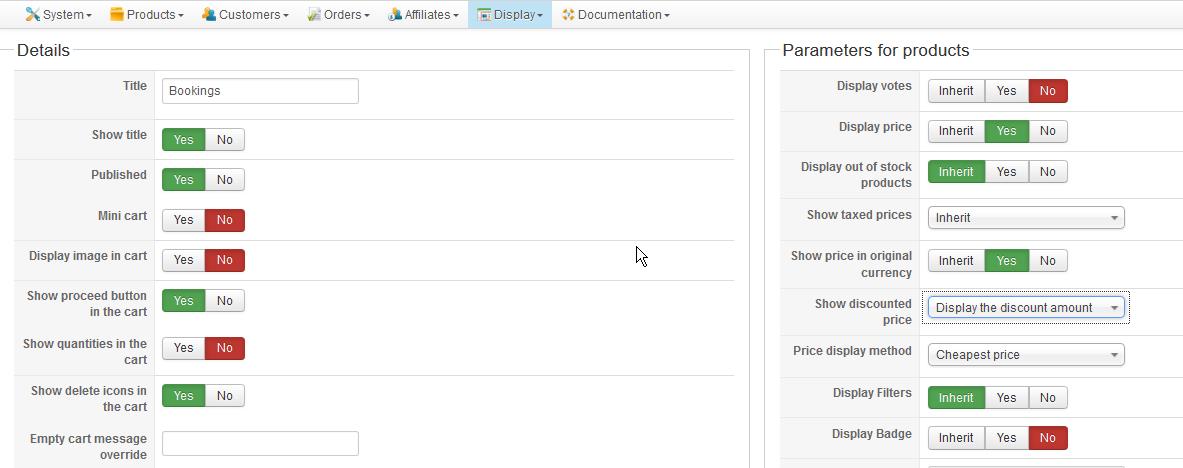
Task: Set Published to No
Action: 224,180
